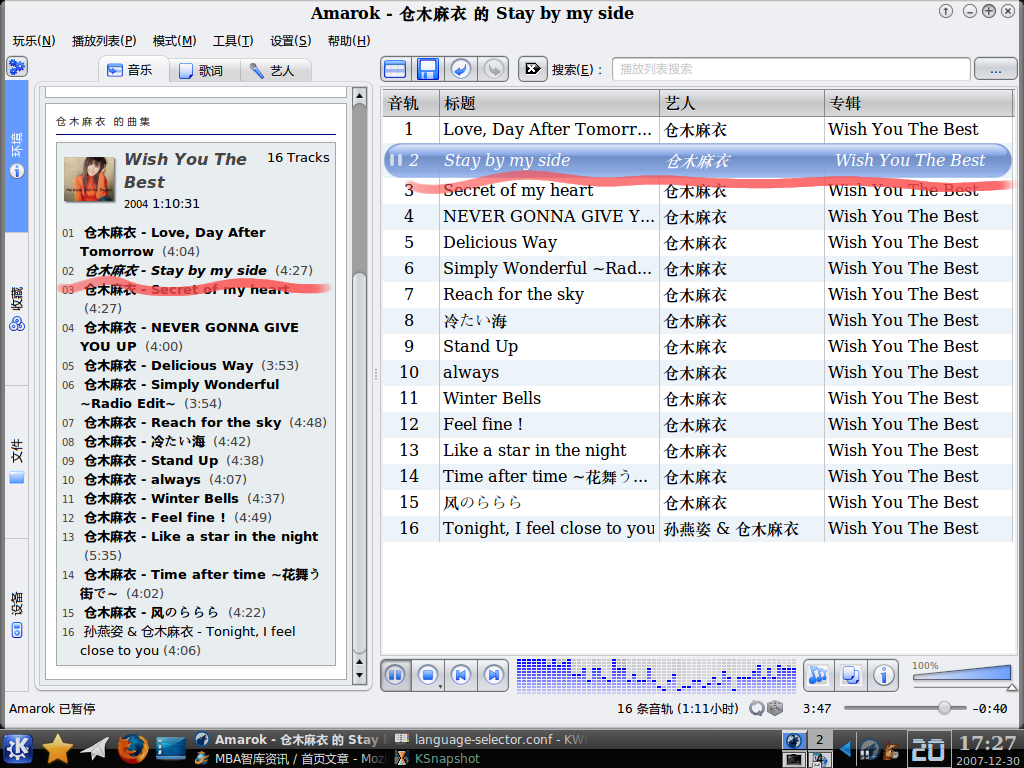Image resolution: width=1024 pixels, height=768 pixels.
Task: Adjust the volume slider
Action: [962, 676]
